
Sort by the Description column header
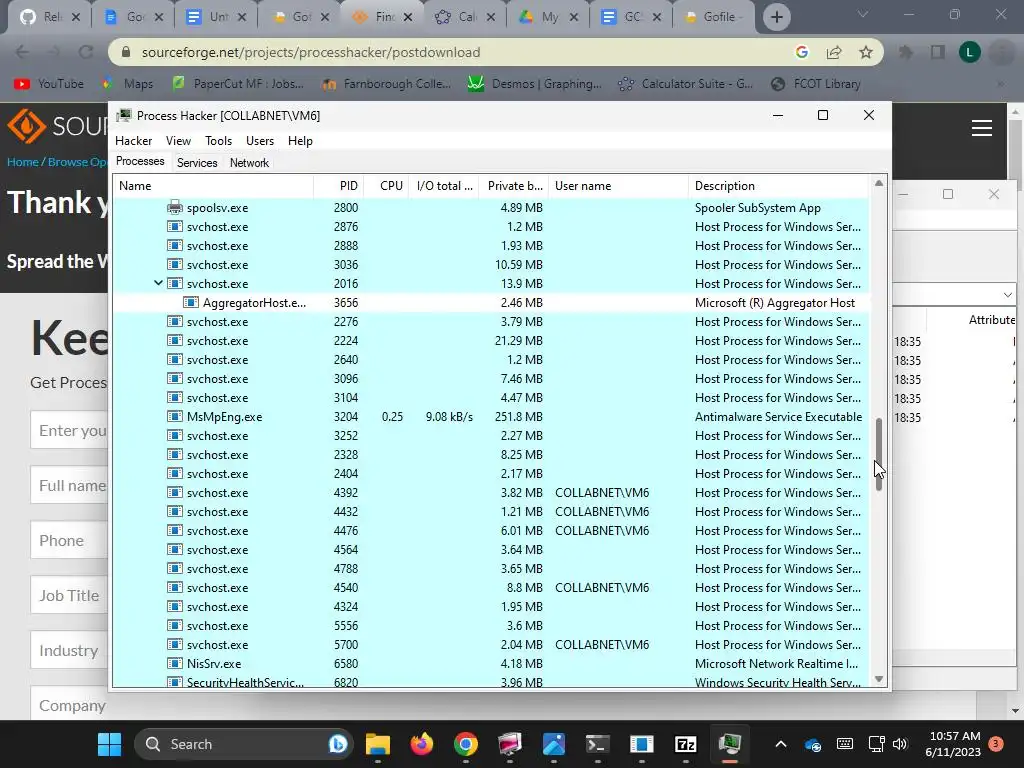[x=778, y=185]
